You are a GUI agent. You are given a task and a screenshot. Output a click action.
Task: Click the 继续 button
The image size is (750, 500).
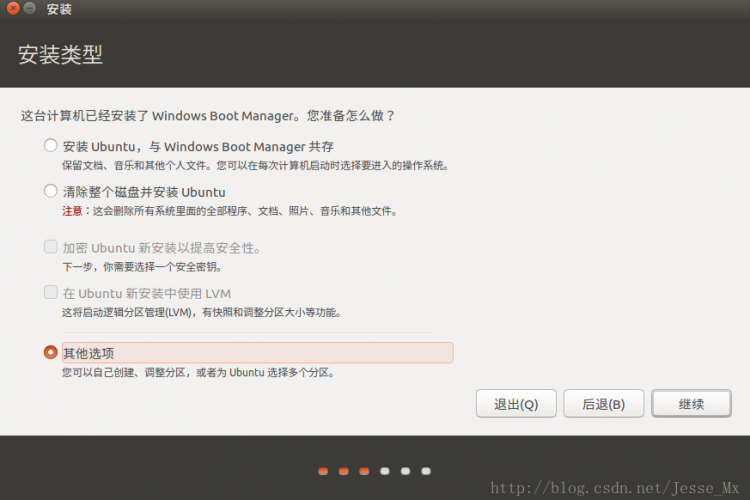pyautogui.click(x=691, y=403)
